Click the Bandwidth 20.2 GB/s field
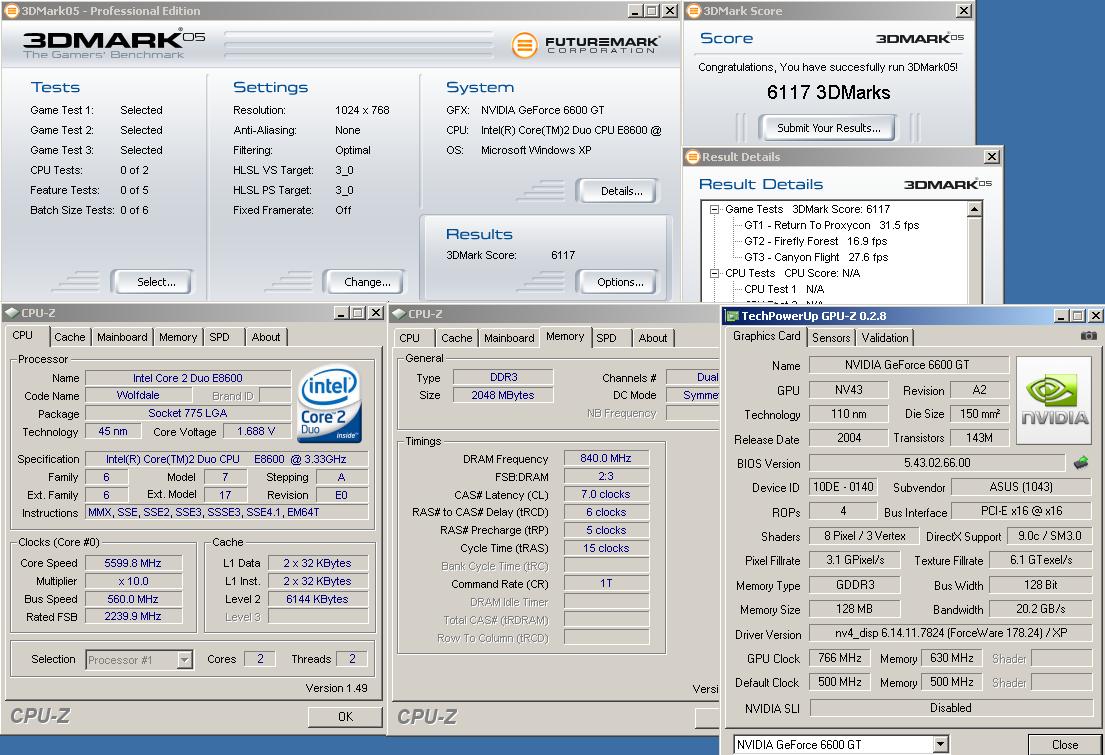The image size is (1105, 755). coord(1040,608)
